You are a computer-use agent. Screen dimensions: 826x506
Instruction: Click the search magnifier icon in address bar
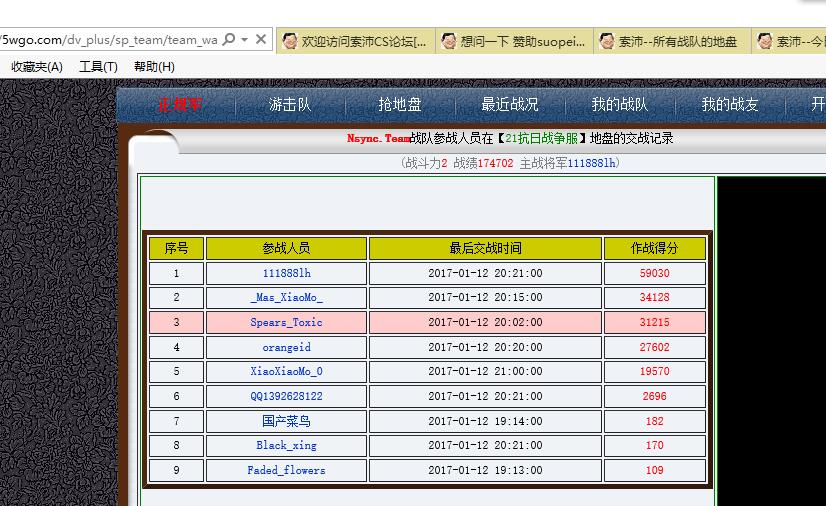click(x=229, y=40)
